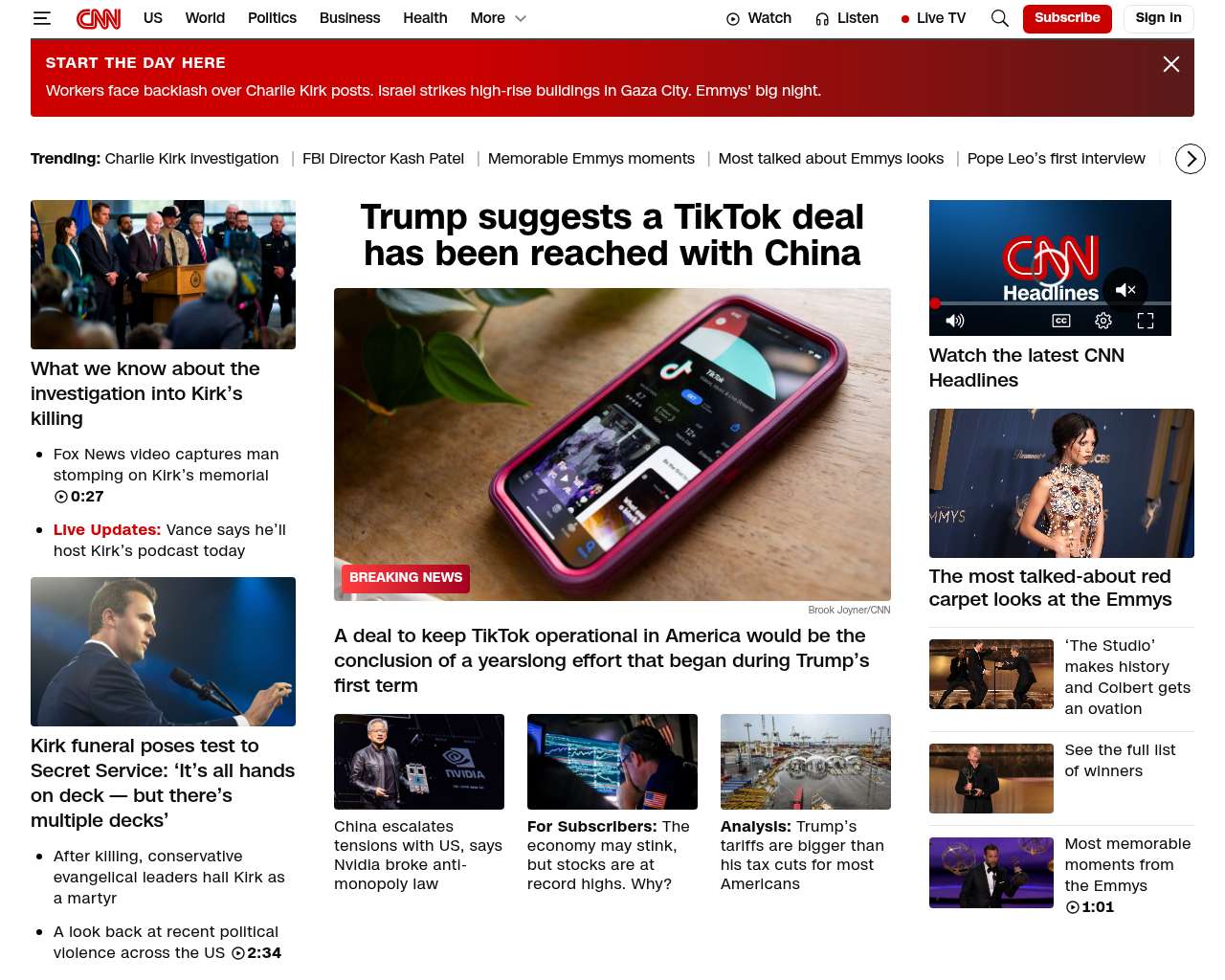Click the Listen headphones link

point(847,18)
